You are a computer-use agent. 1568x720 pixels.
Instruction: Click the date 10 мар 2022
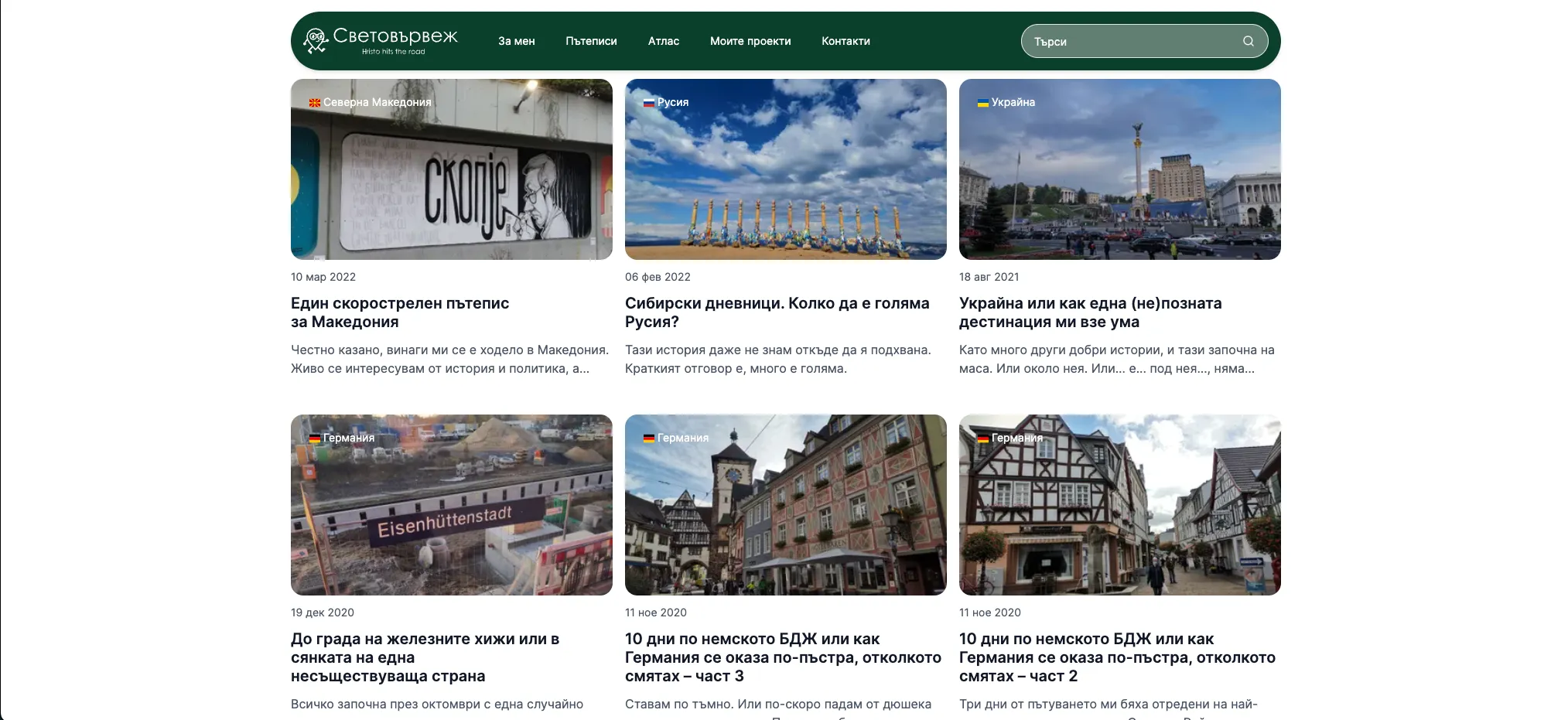pos(323,277)
